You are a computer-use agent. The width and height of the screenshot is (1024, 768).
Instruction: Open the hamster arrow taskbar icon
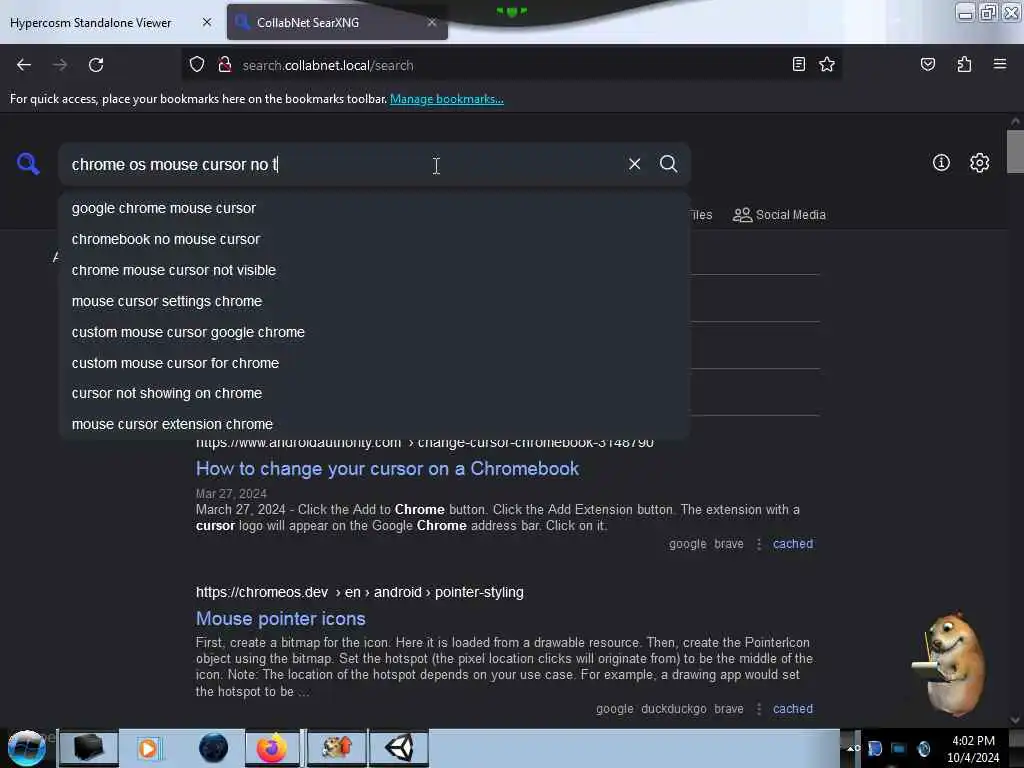337,748
